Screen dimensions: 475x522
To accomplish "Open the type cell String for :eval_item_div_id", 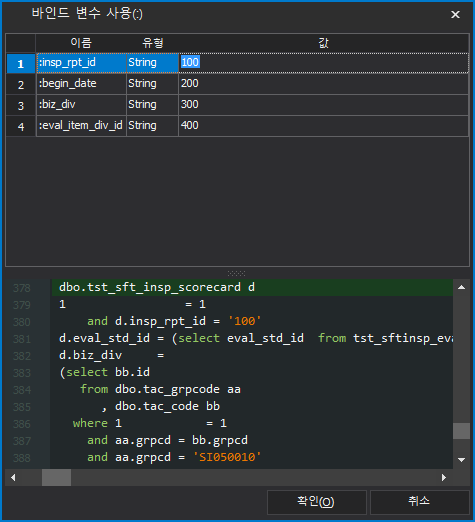I will (x=152, y=126).
